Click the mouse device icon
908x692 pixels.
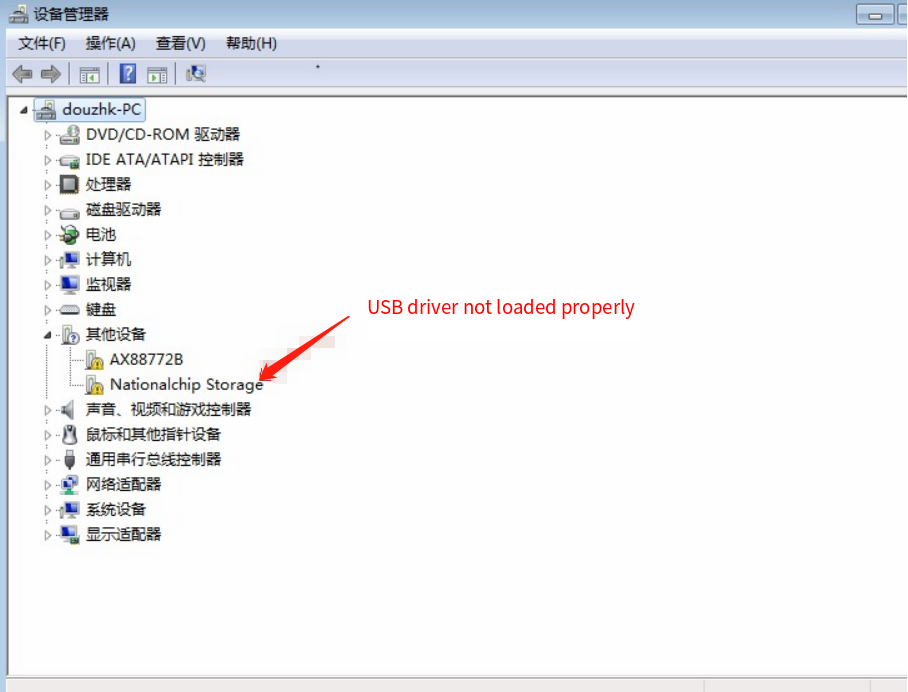point(69,434)
